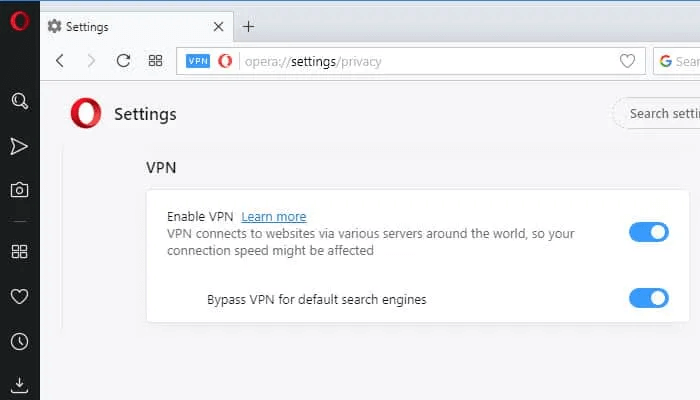Click the Start Page grid button in toolbar

coord(155,61)
